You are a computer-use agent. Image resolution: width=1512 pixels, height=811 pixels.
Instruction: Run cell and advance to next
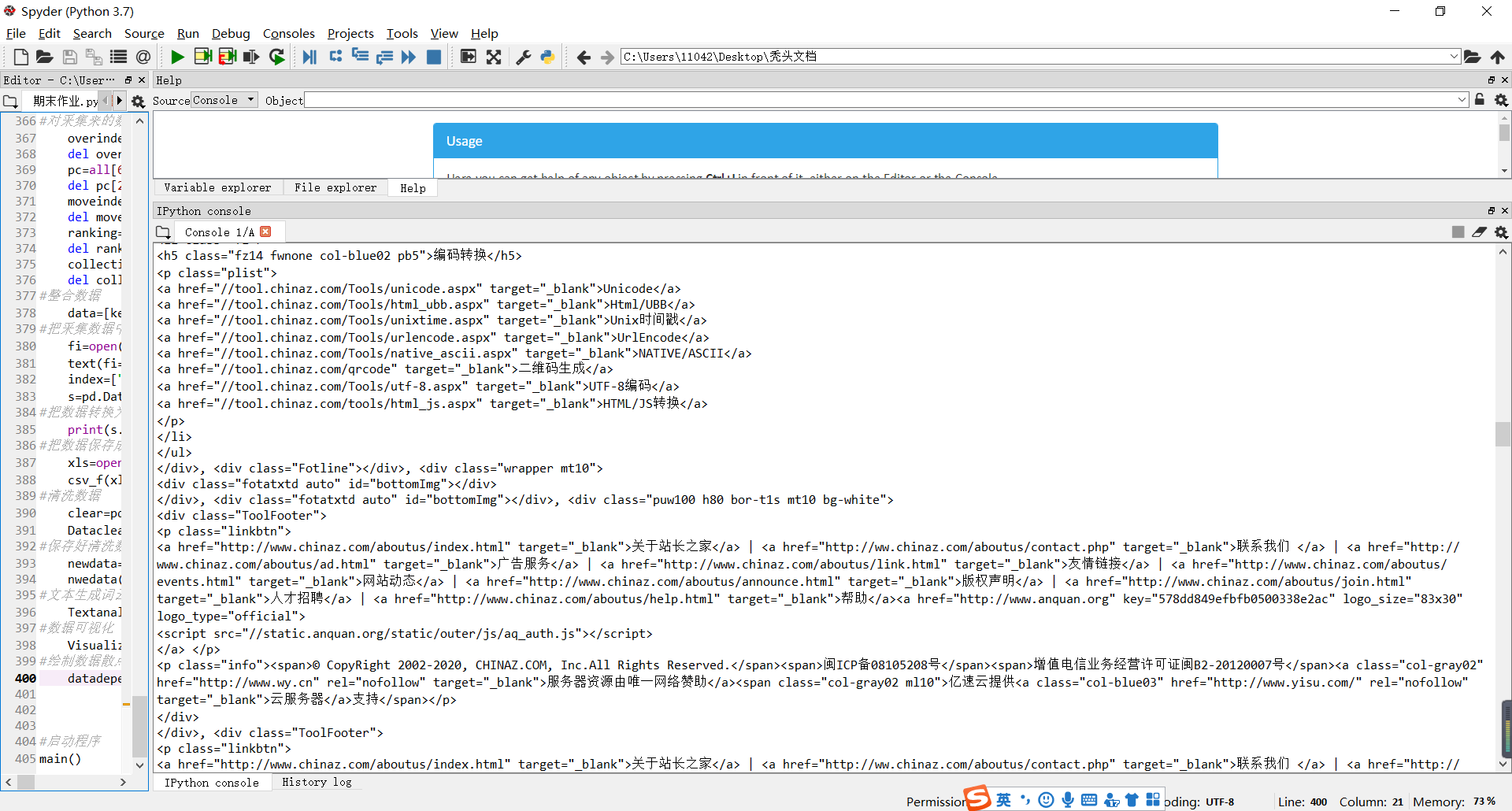(x=228, y=57)
